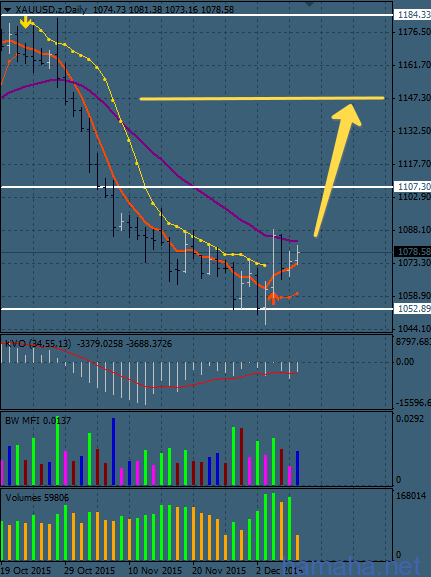Click the 1147.30 value on the price scale
Screen dimensions: 431x577
tap(414, 98)
